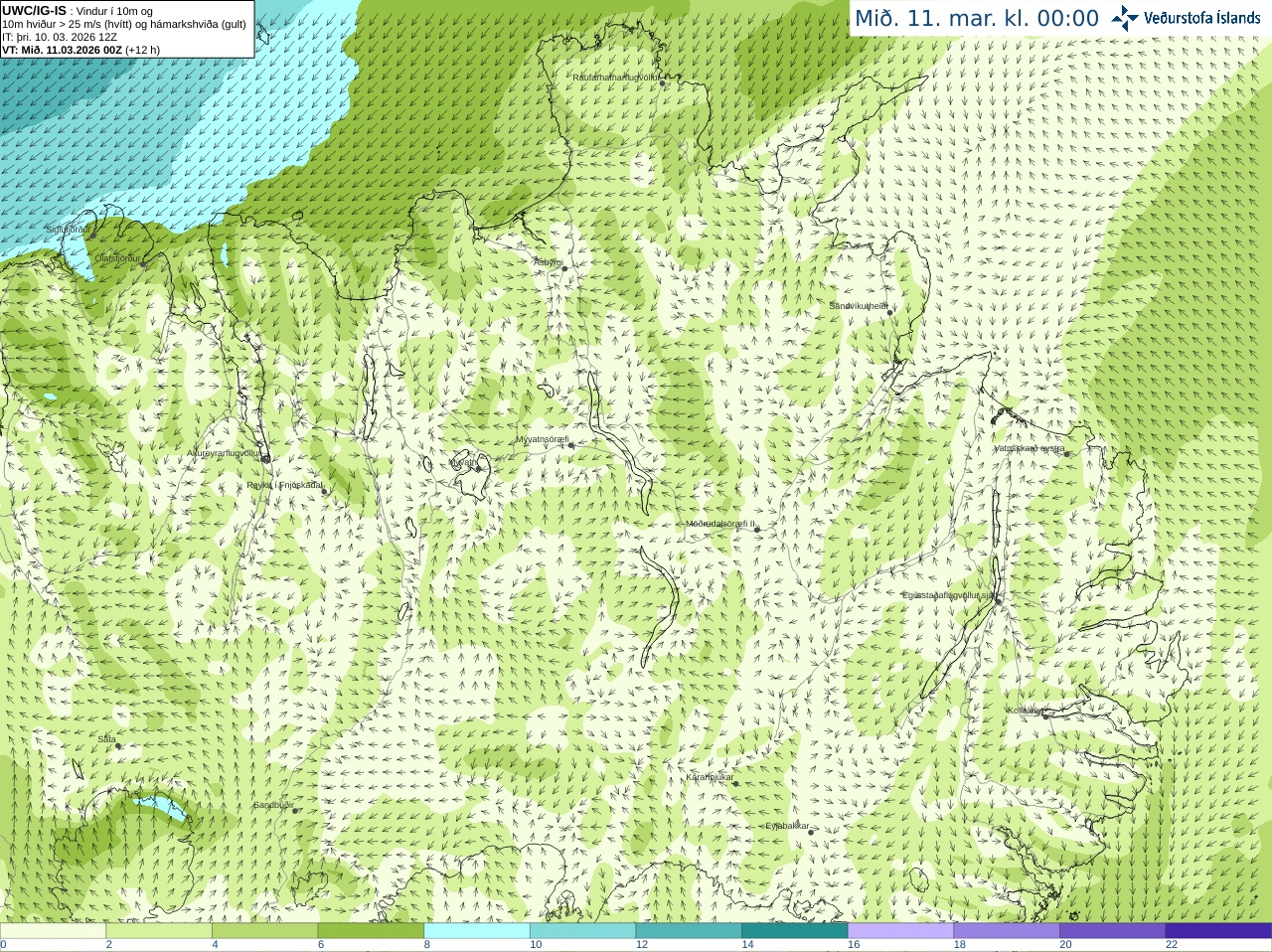Click the Sandvíkurheiði station label
The height and width of the screenshot is (952, 1272).
pyautogui.click(x=859, y=306)
